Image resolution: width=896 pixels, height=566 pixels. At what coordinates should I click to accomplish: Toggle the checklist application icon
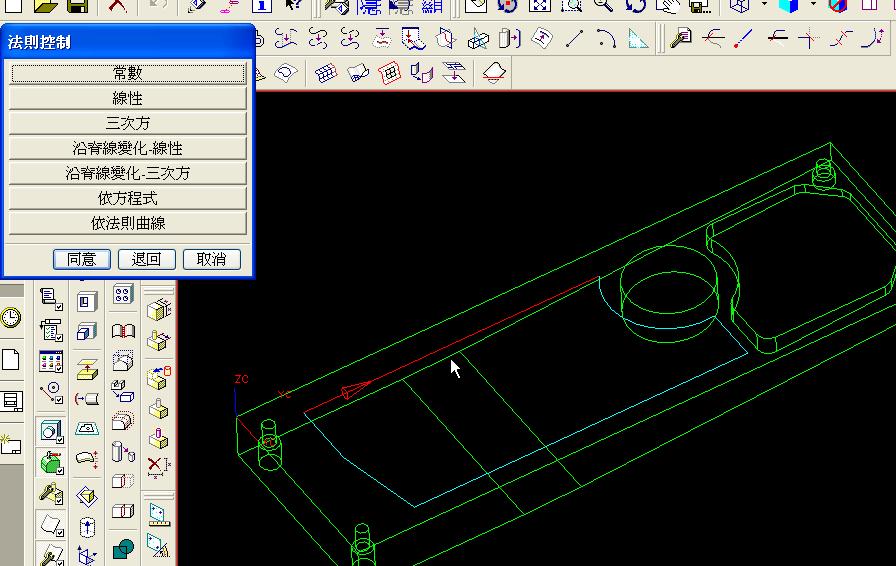tap(51, 330)
